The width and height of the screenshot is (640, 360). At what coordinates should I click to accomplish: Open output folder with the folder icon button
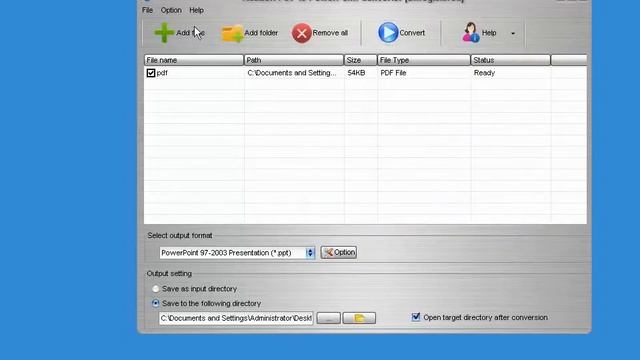tap(359, 318)
